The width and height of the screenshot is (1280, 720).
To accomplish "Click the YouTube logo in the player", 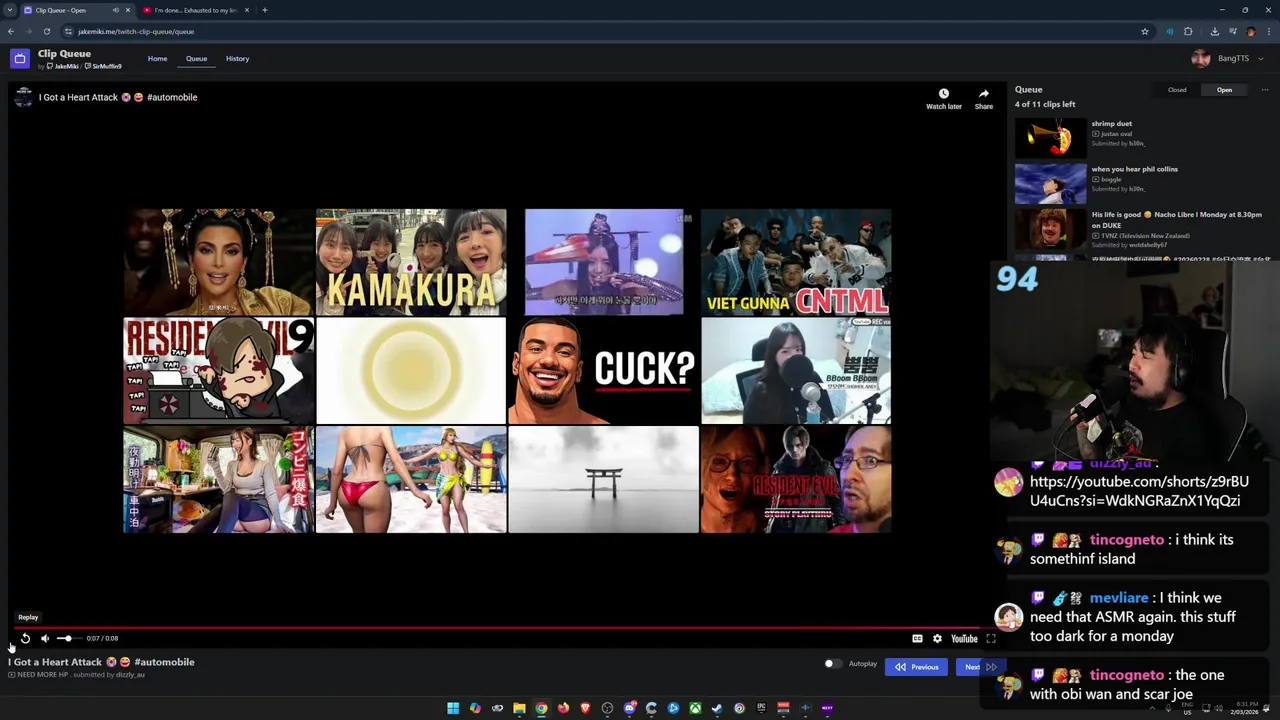I will pyautogui.click(x=964, y=638).
